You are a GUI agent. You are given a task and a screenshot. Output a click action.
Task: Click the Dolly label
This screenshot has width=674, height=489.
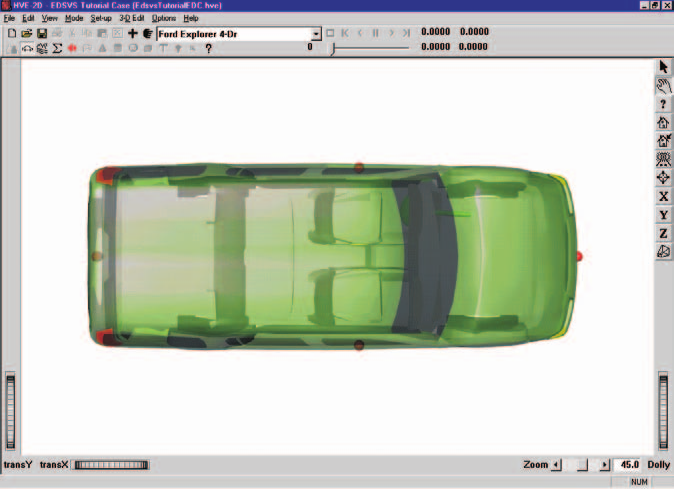point(659,465)
